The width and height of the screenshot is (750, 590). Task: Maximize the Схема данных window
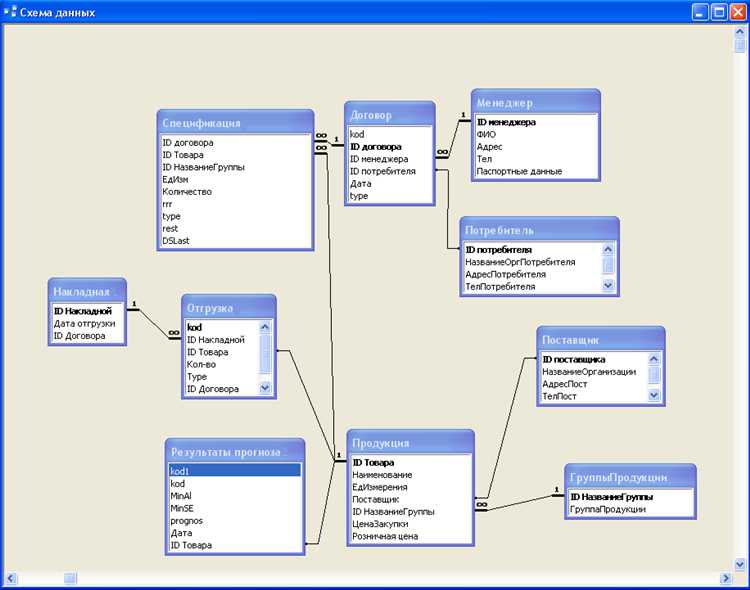point(719,12)
